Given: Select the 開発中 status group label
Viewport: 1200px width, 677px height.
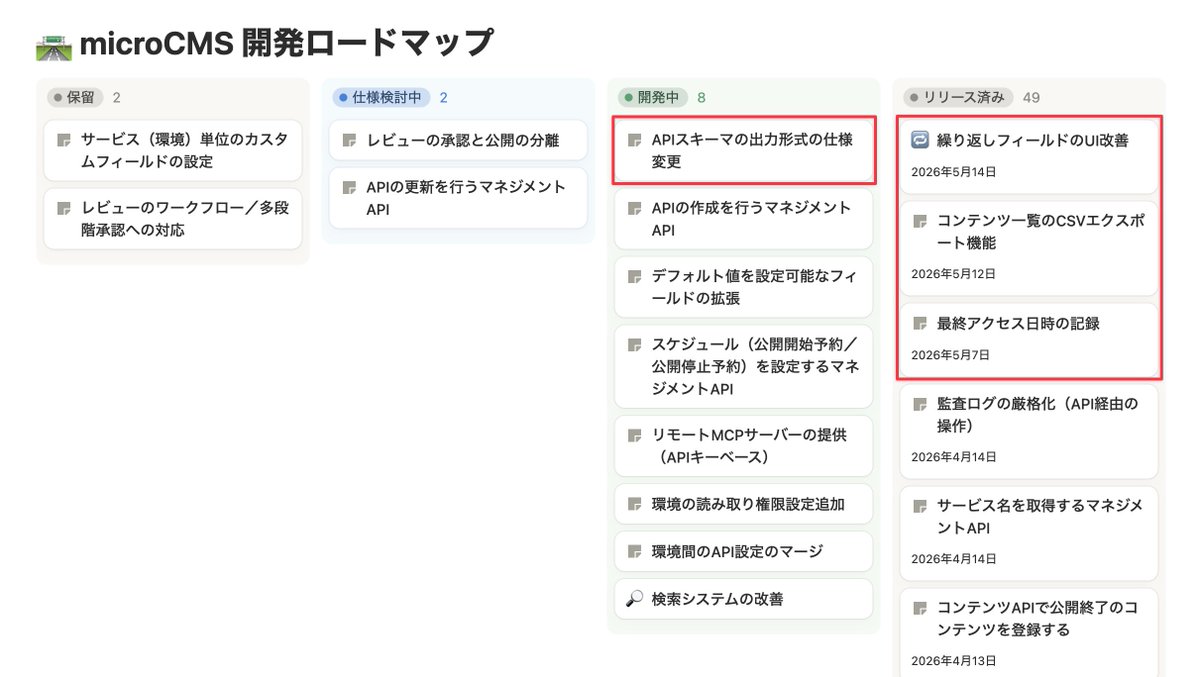Looking at the screenshot, I should point(653,97).
